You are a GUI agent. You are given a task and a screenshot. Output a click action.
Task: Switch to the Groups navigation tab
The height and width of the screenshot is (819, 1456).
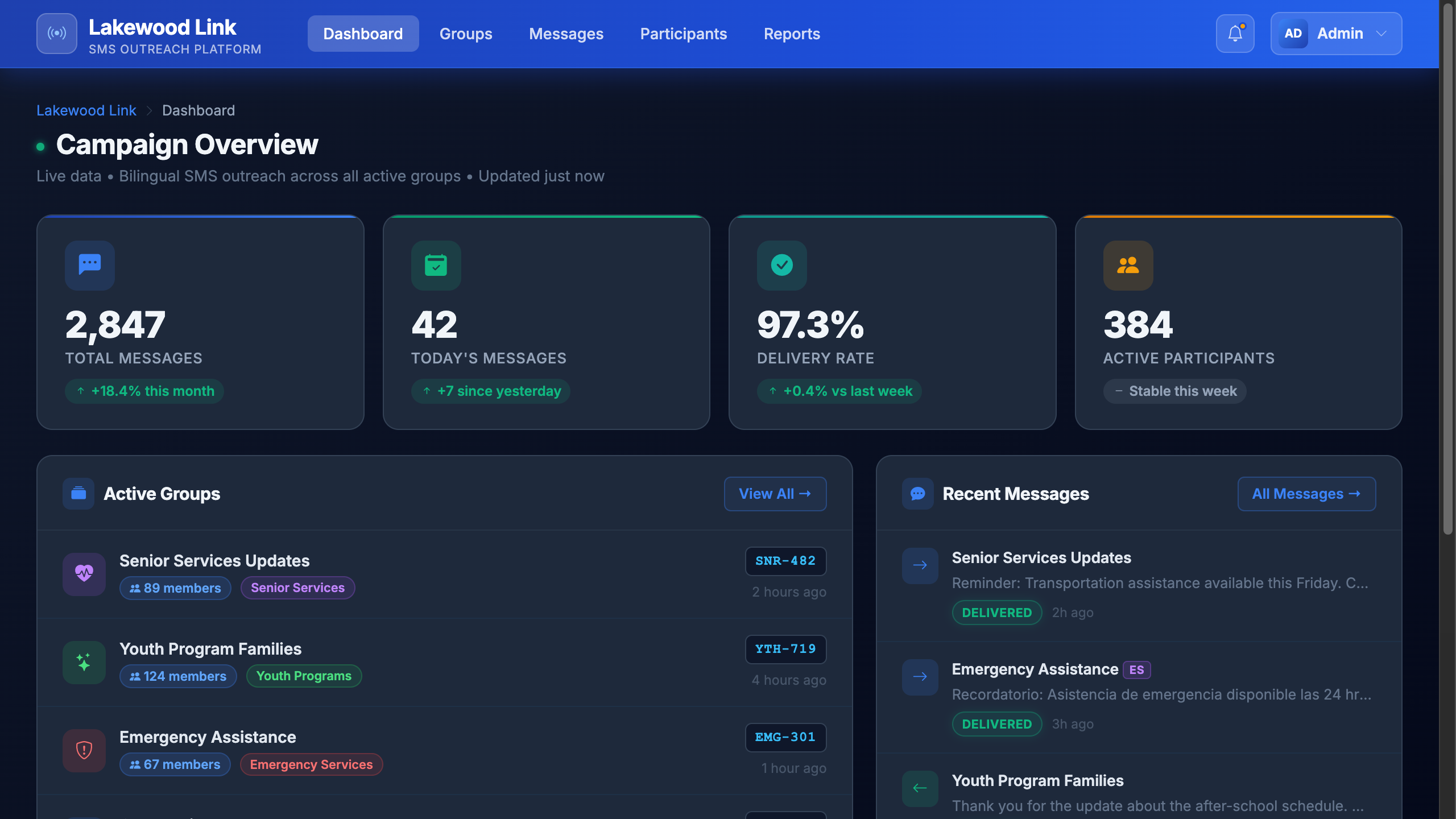465,34
